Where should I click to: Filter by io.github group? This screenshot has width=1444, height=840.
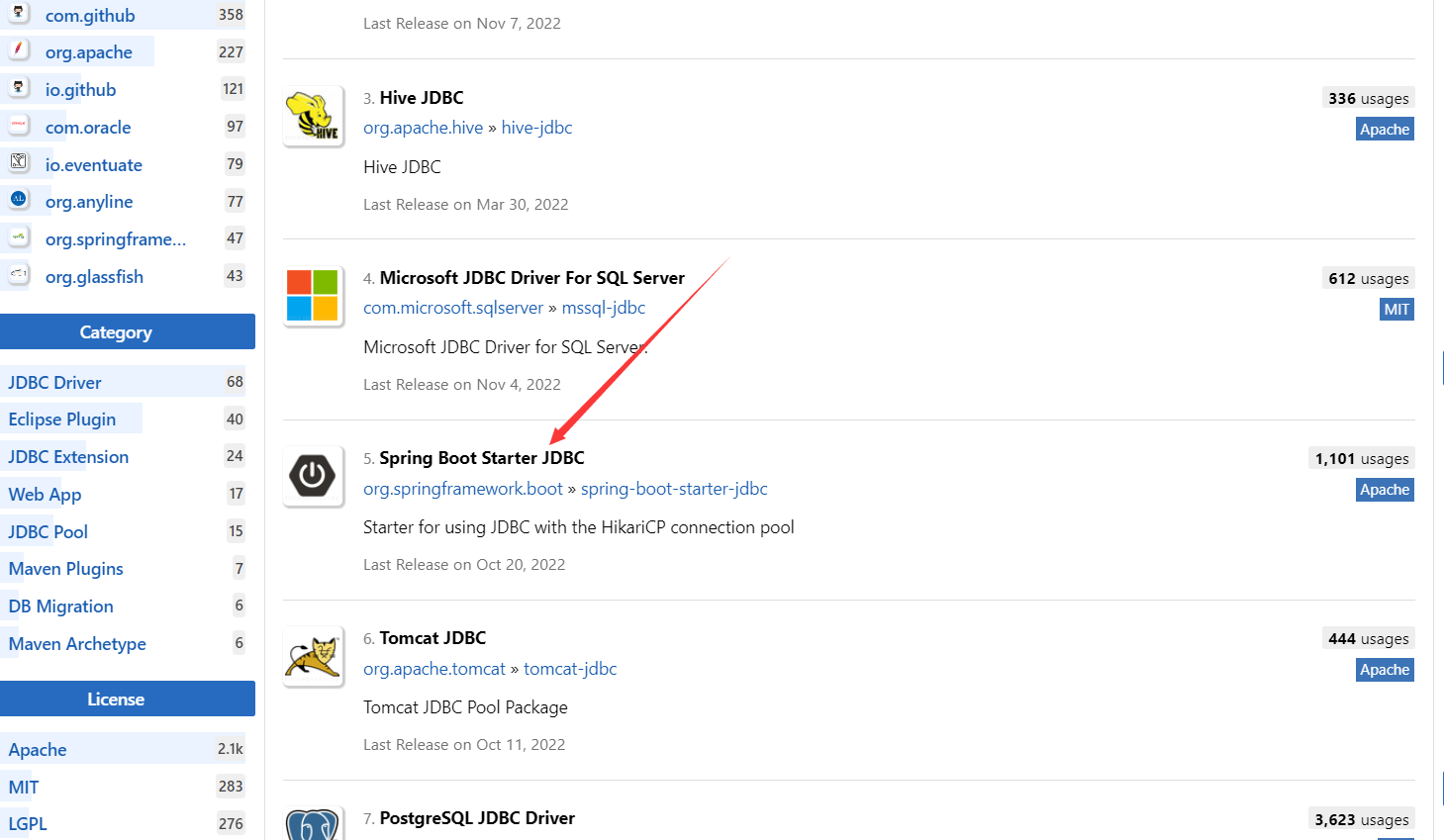80,90
